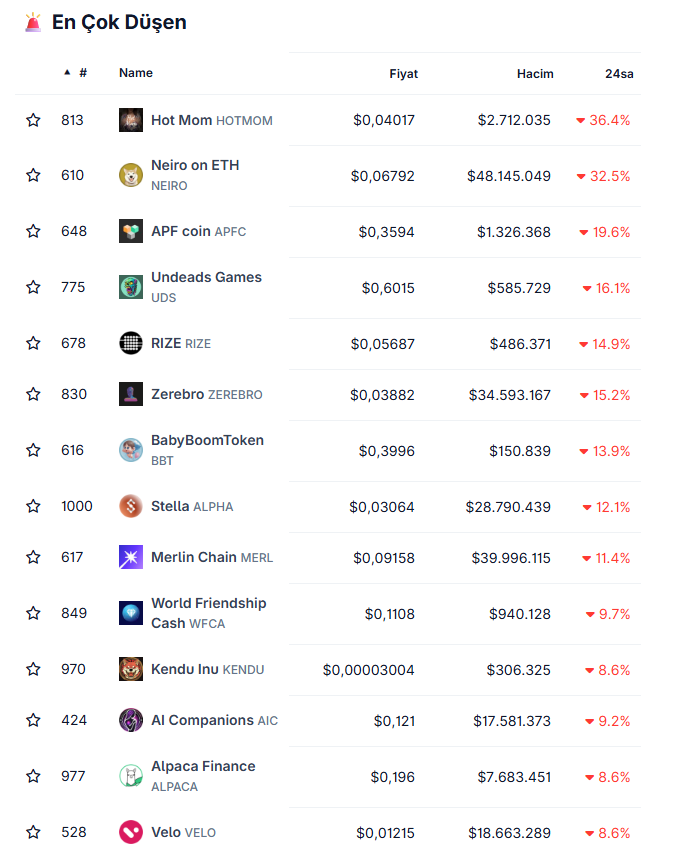The height and width of the screenshot is (852, 676).
Task: Favorite Hot Mom with the star
Action: click(33, 120)
